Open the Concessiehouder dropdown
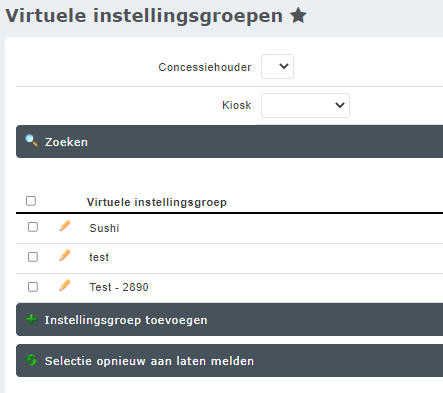This screenshot has width=443, height=393. click(277, 67)
